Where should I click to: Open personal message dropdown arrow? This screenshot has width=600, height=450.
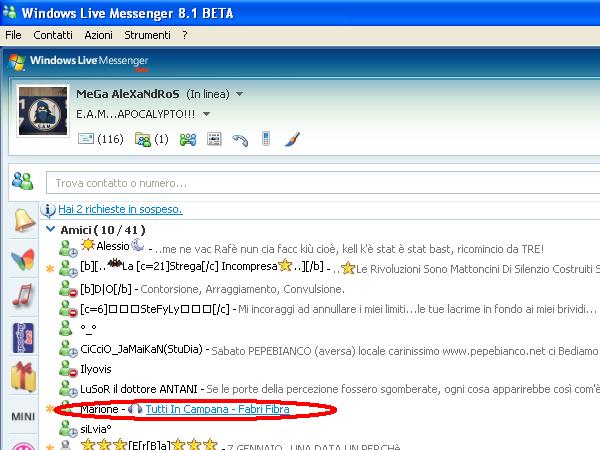pyautogui.click(x=206, y=114)
